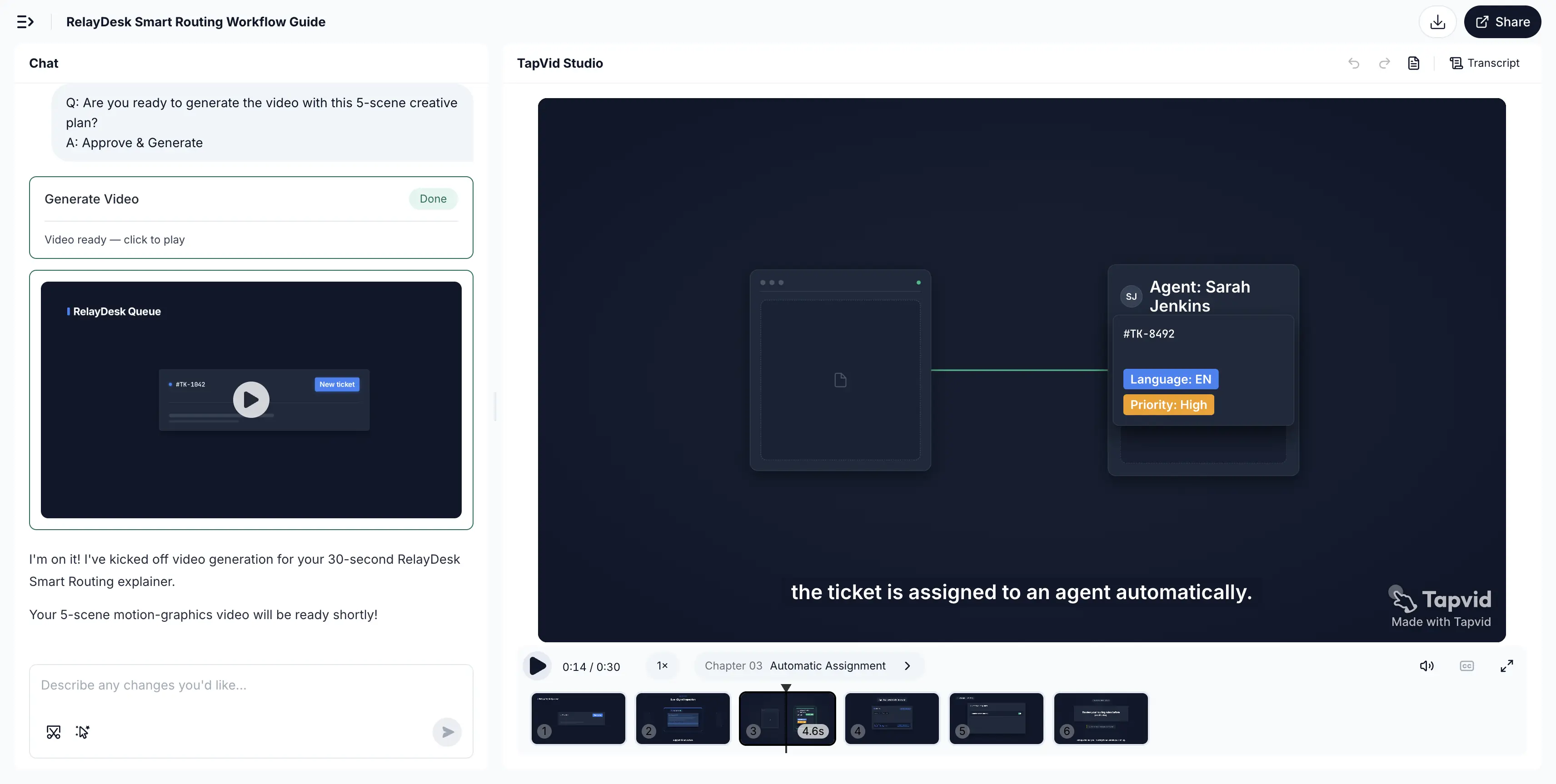Click the panel resize handle
Screen dimensions: 1556x784
(495, 406)
